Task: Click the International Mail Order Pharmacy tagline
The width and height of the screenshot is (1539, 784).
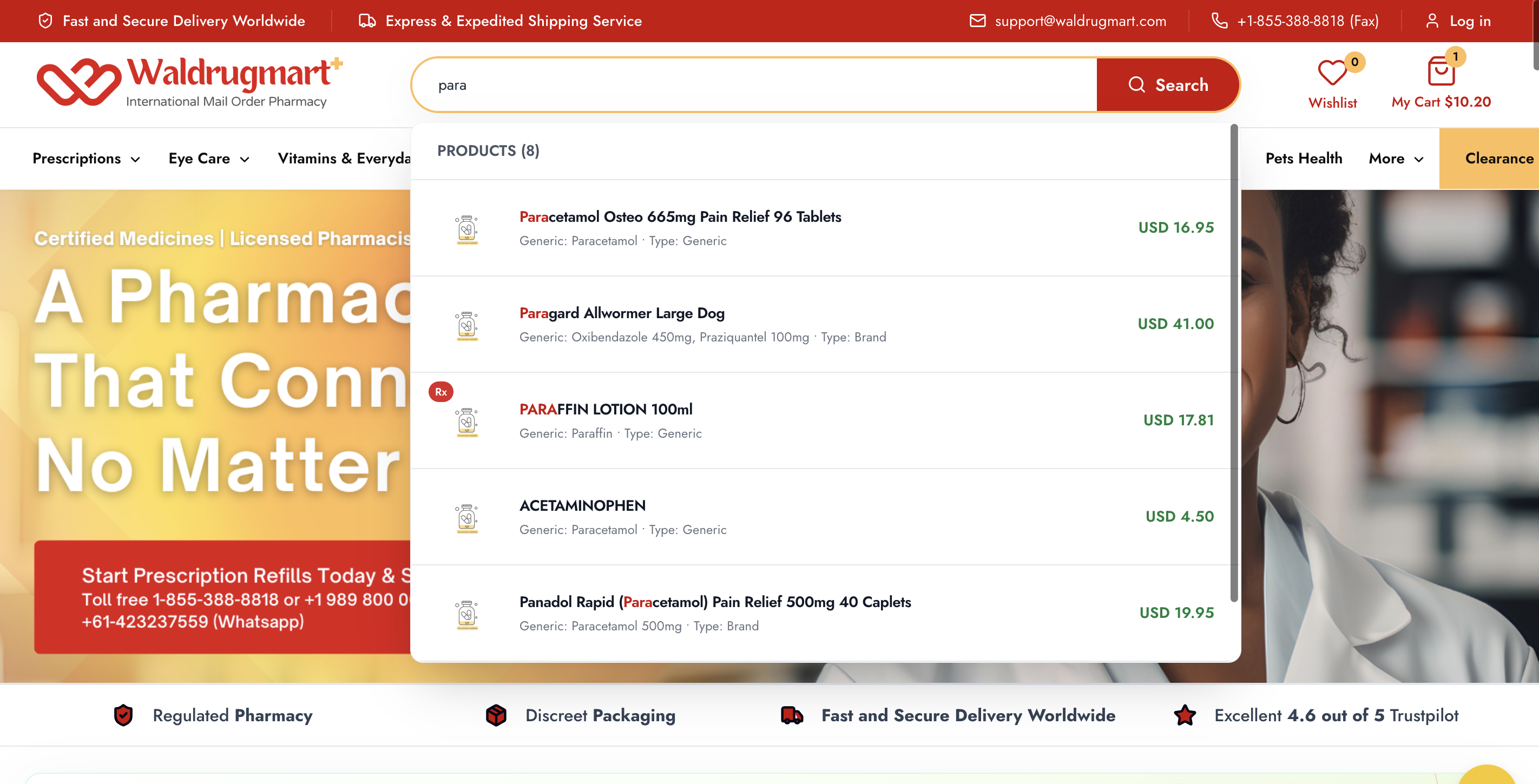Action: (x=226, y=102)
